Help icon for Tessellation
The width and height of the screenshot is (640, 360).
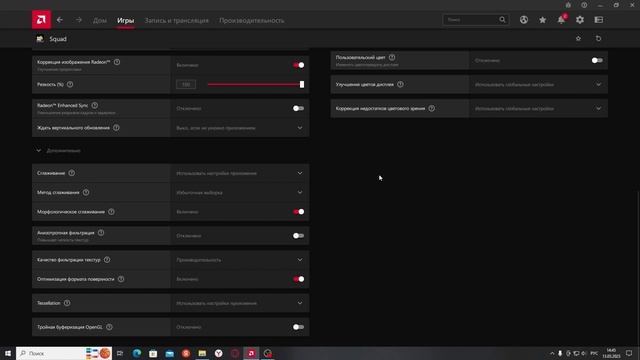[67, 303]
